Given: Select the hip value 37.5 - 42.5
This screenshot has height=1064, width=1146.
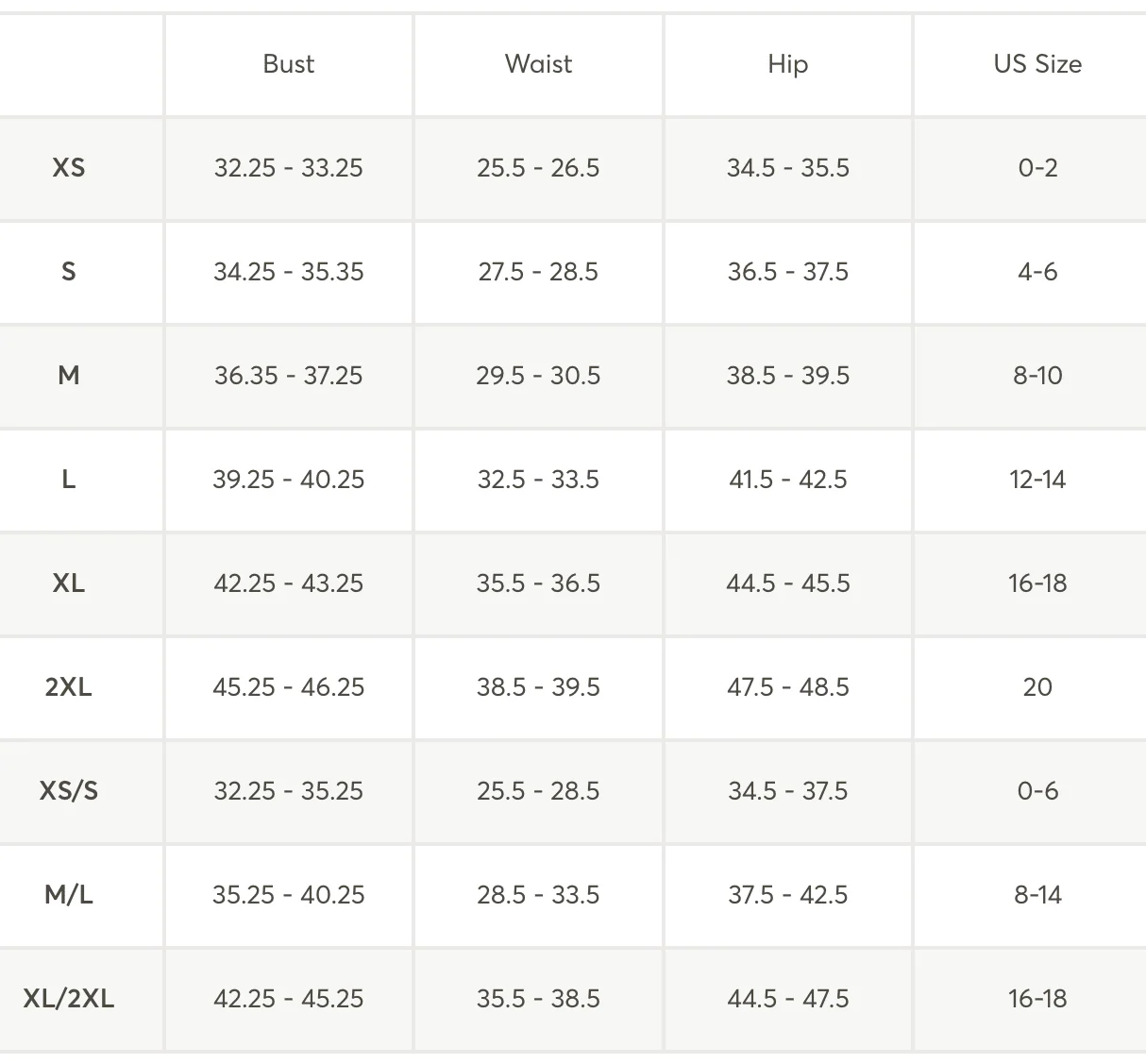Looking at the screenshot, I should click(787, 895).
